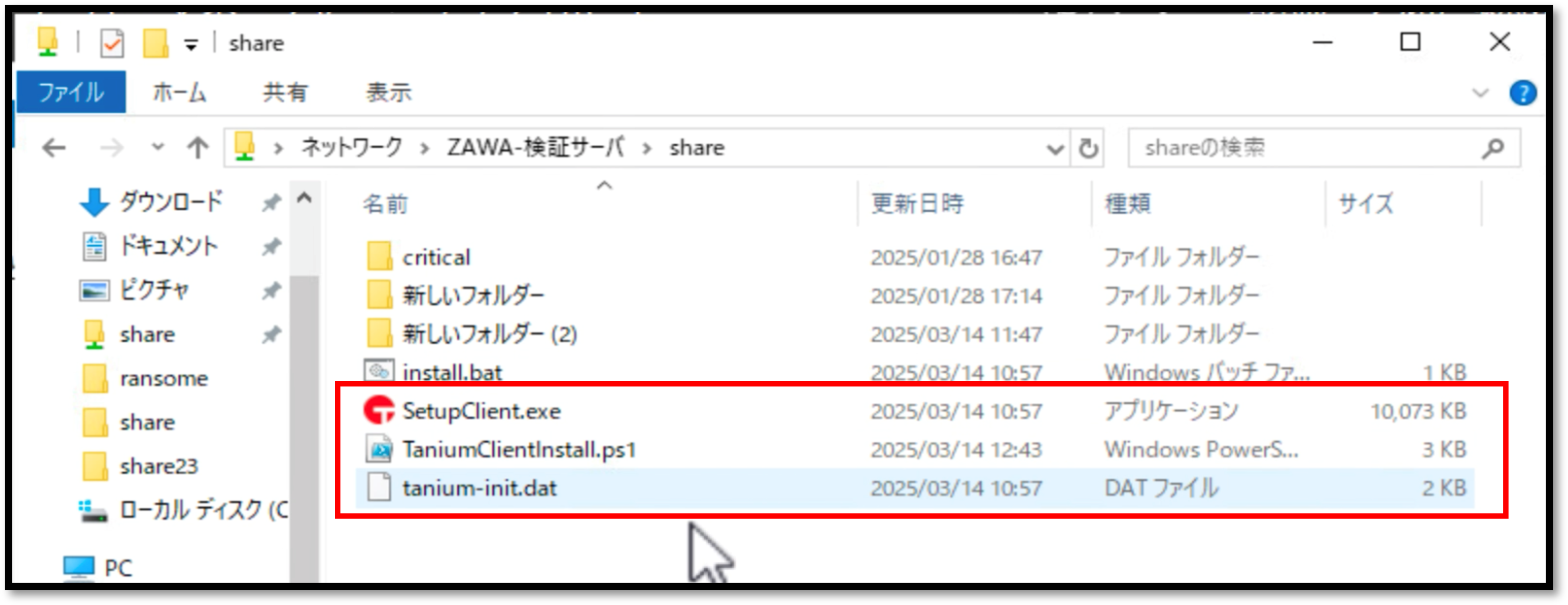Select share23 folder in the sidebar

tap(159, 466)
